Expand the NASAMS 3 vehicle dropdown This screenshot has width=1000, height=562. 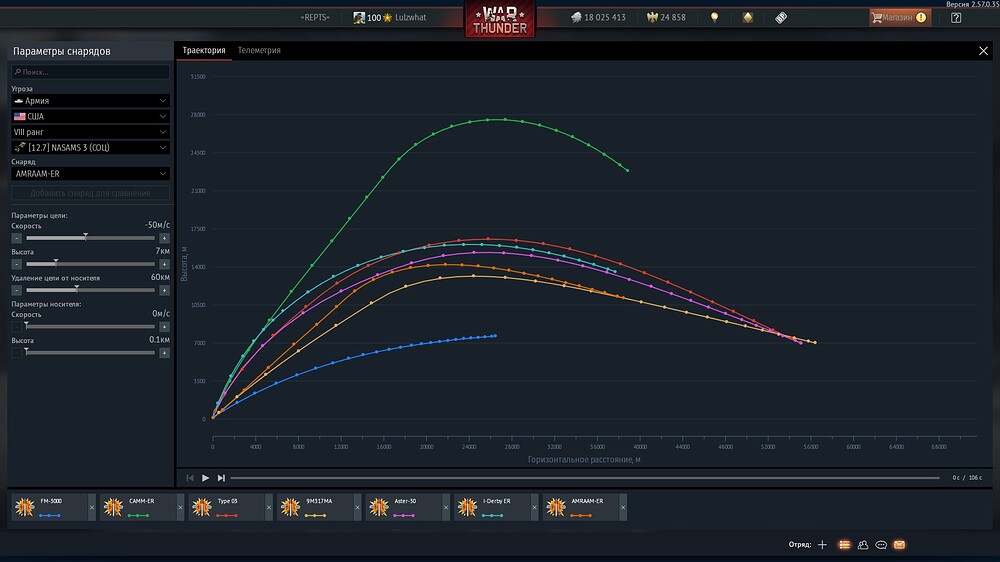90,147
